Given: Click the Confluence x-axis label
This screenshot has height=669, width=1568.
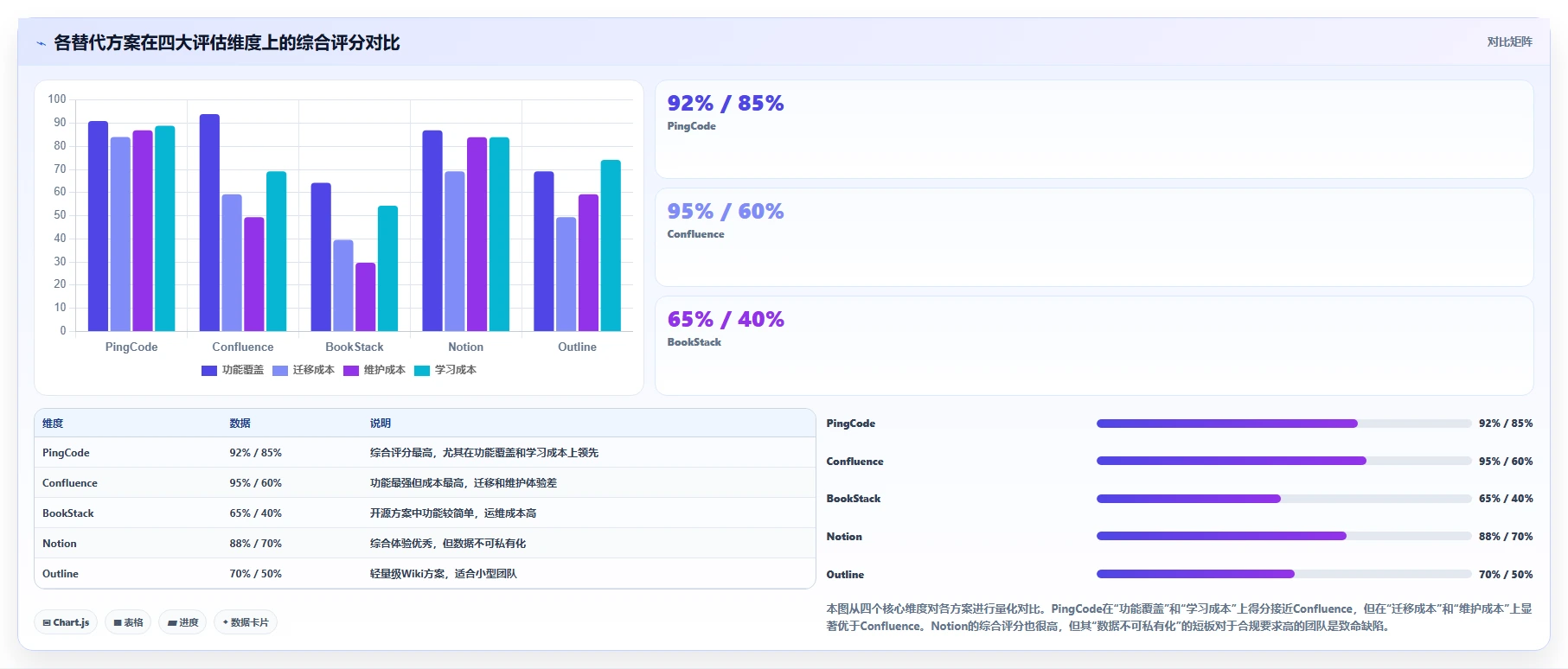Looking at the screenshot, I should [243, 347].
